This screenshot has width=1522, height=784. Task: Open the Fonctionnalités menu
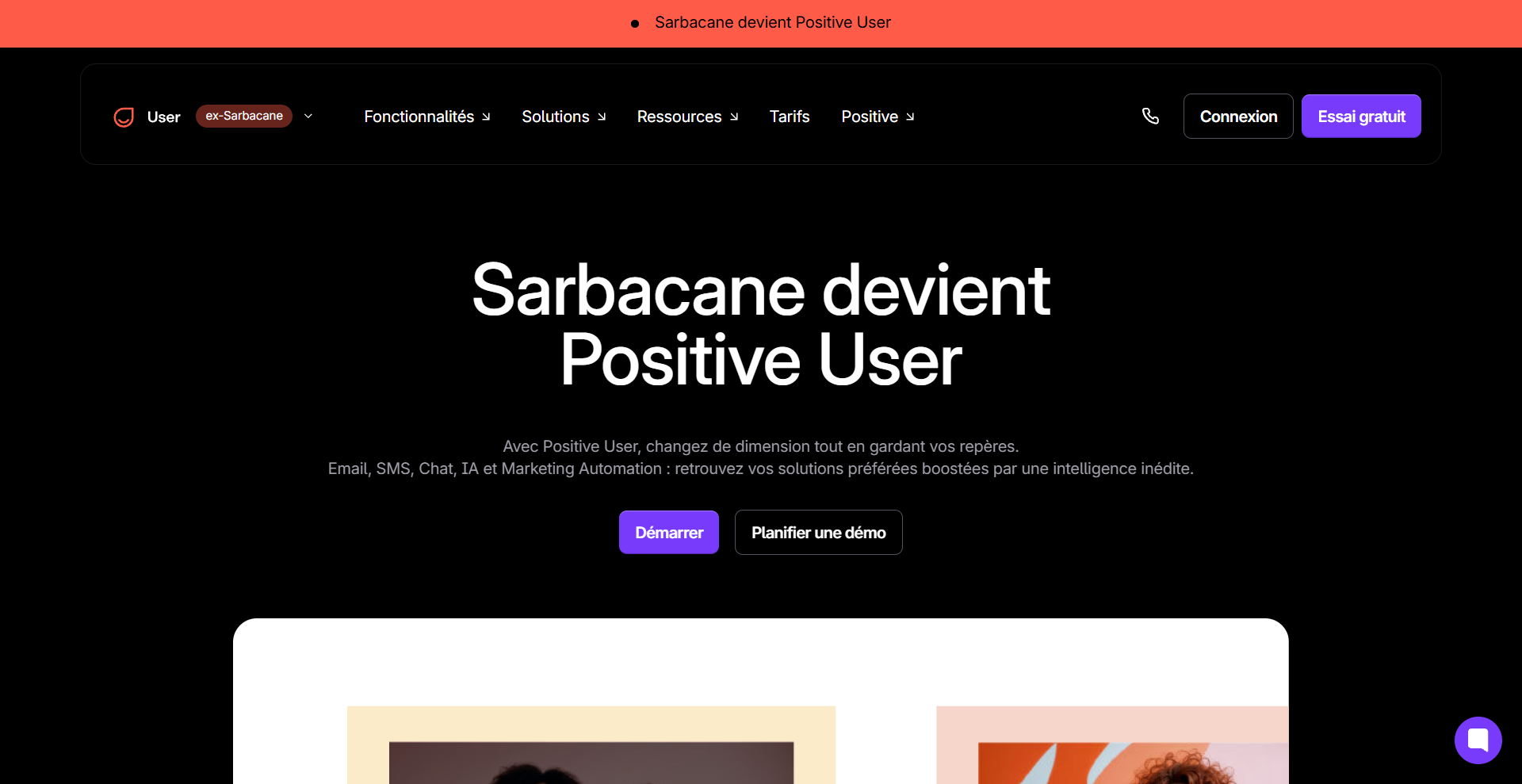(427, 117)
